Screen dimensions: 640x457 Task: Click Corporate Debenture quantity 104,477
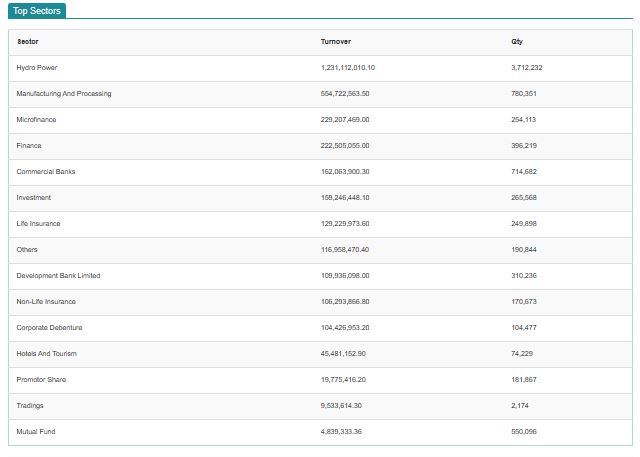pos(524,328)
